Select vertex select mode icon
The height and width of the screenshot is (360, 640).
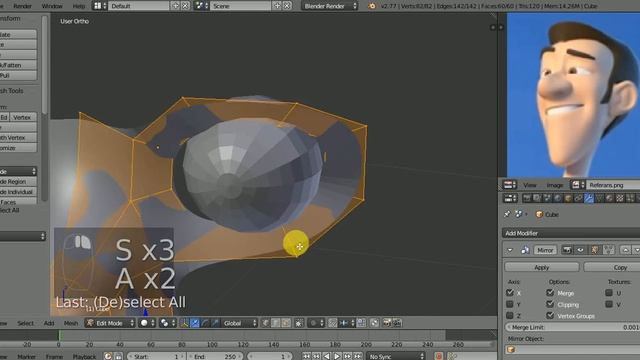[x=265, y=323]
